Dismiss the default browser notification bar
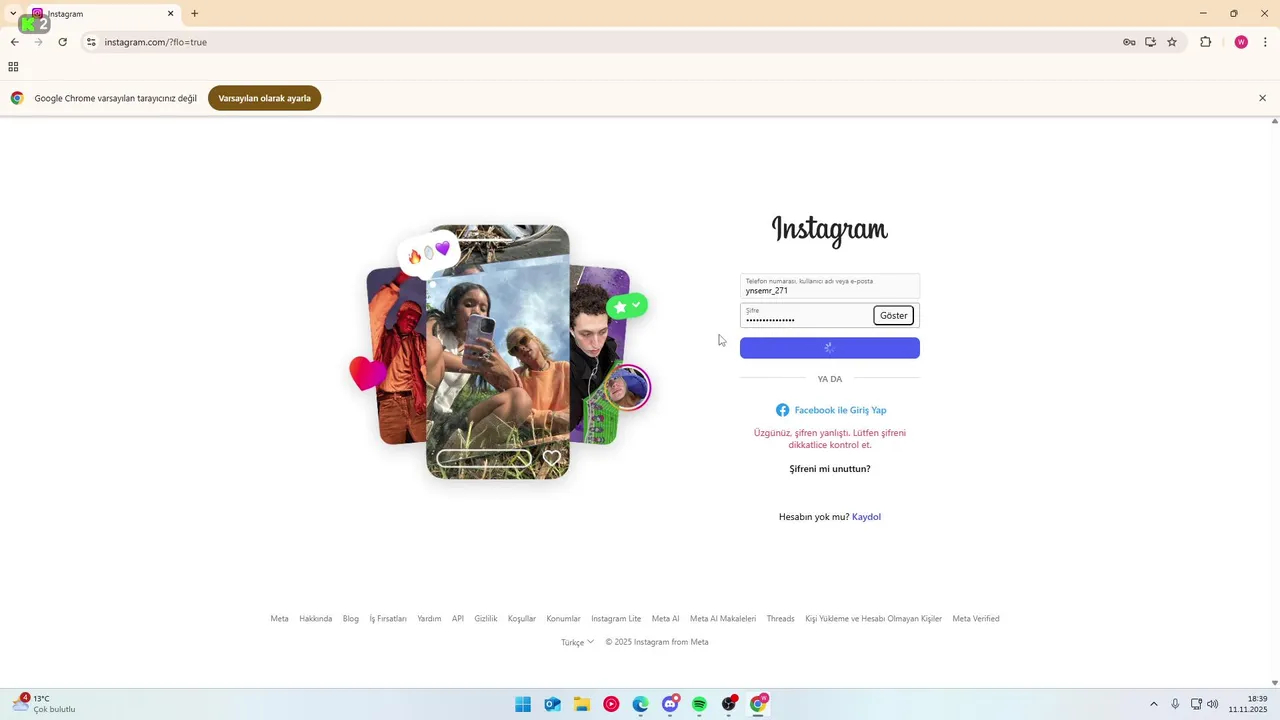Image resolution: width=1280 pixels, height=720 pixels. [x=1262, y=98]
